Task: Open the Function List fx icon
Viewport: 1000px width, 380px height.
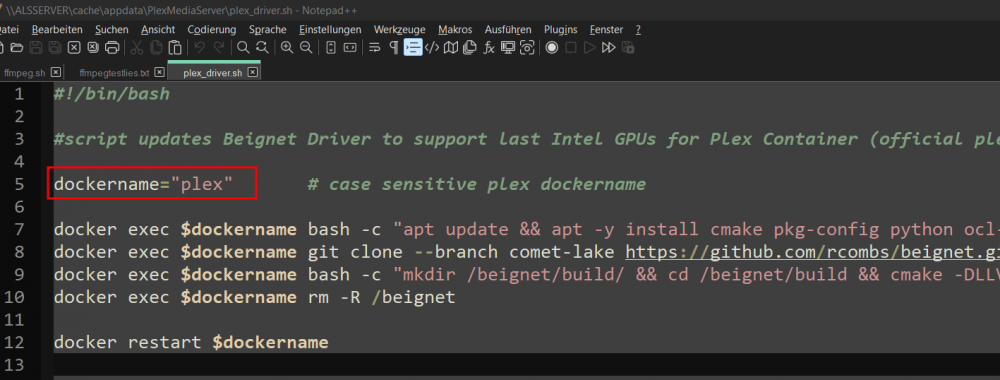Action: [x=489, y=47]
